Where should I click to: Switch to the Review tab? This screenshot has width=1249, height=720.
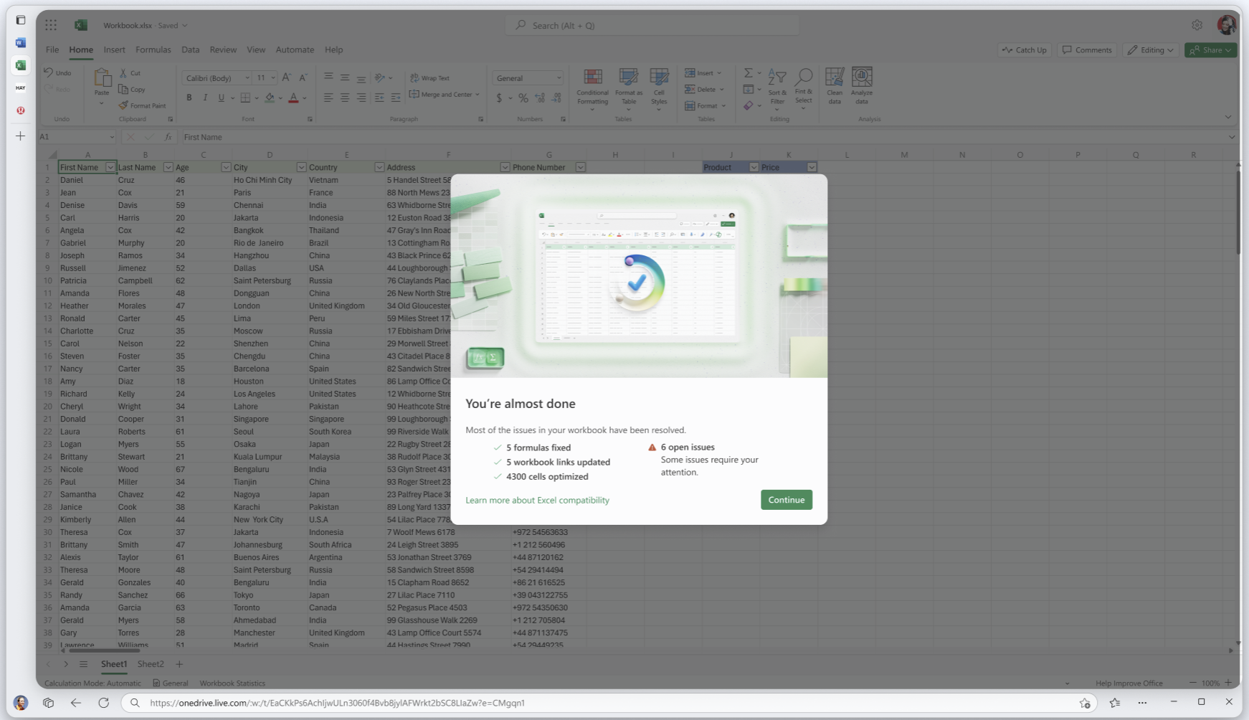point(223,50)
